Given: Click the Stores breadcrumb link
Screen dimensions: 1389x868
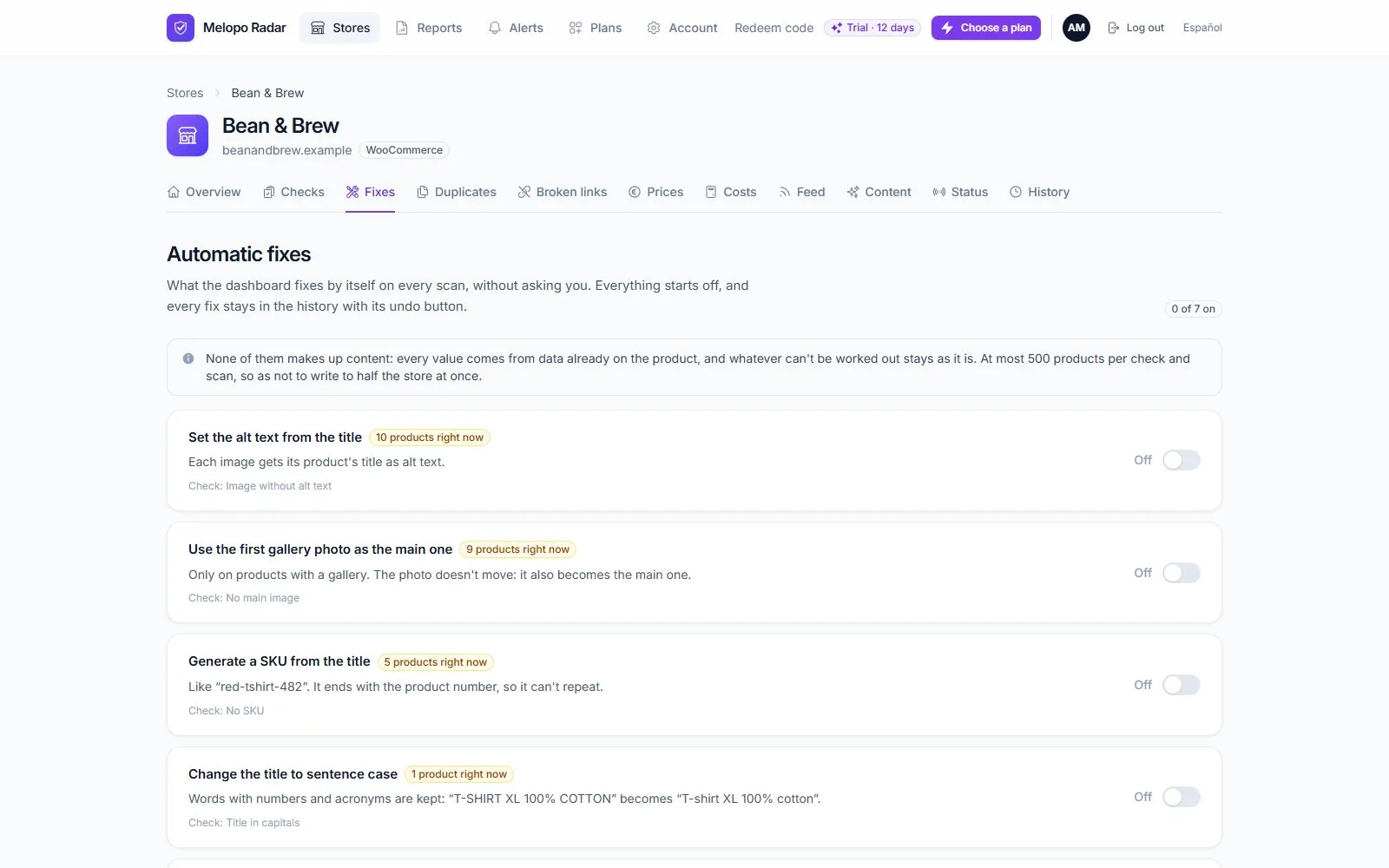Looking at the screenshot, I should 185,93.
